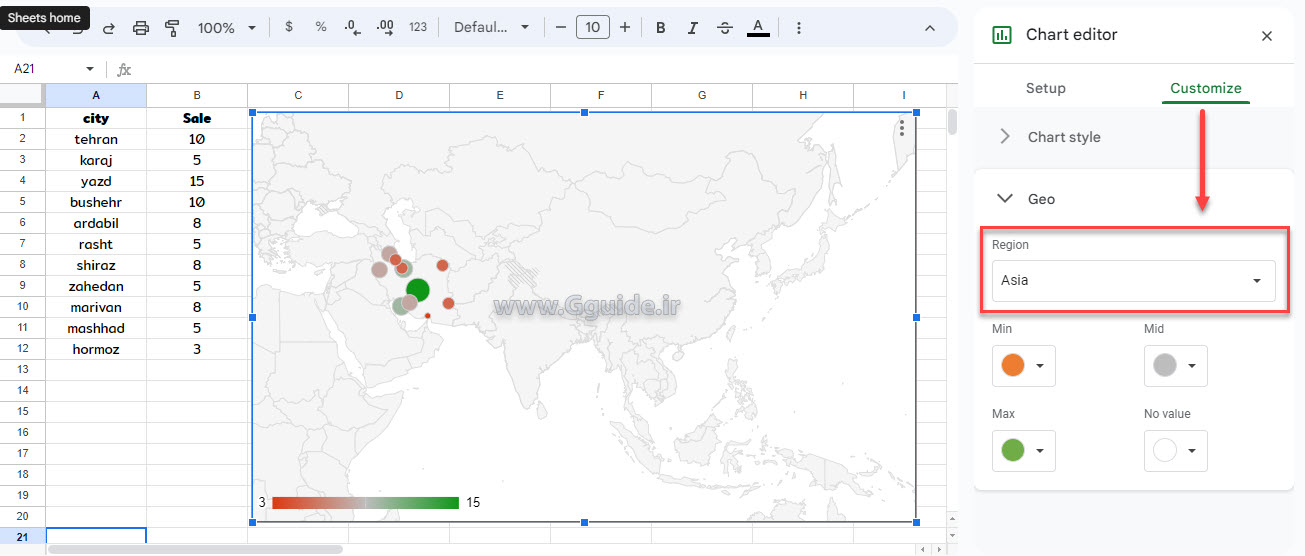Select row 13 header
The width and height of the screenshot is (1305, 556).
point(22,369)
